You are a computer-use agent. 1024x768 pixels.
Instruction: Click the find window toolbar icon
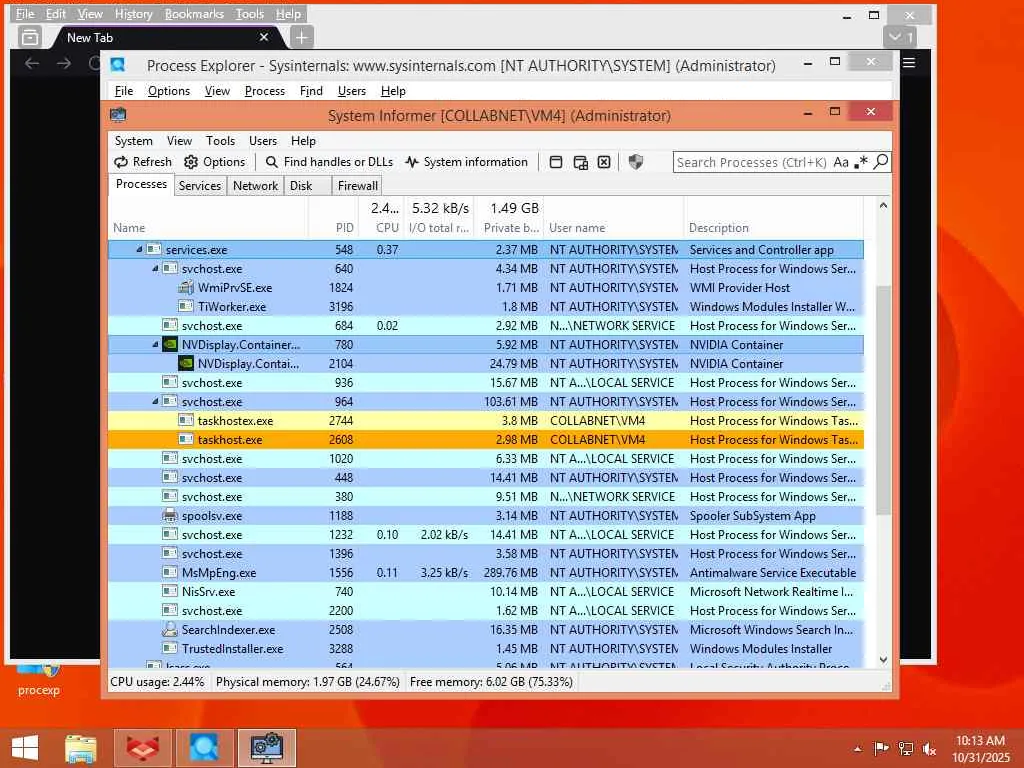(556, 162)
